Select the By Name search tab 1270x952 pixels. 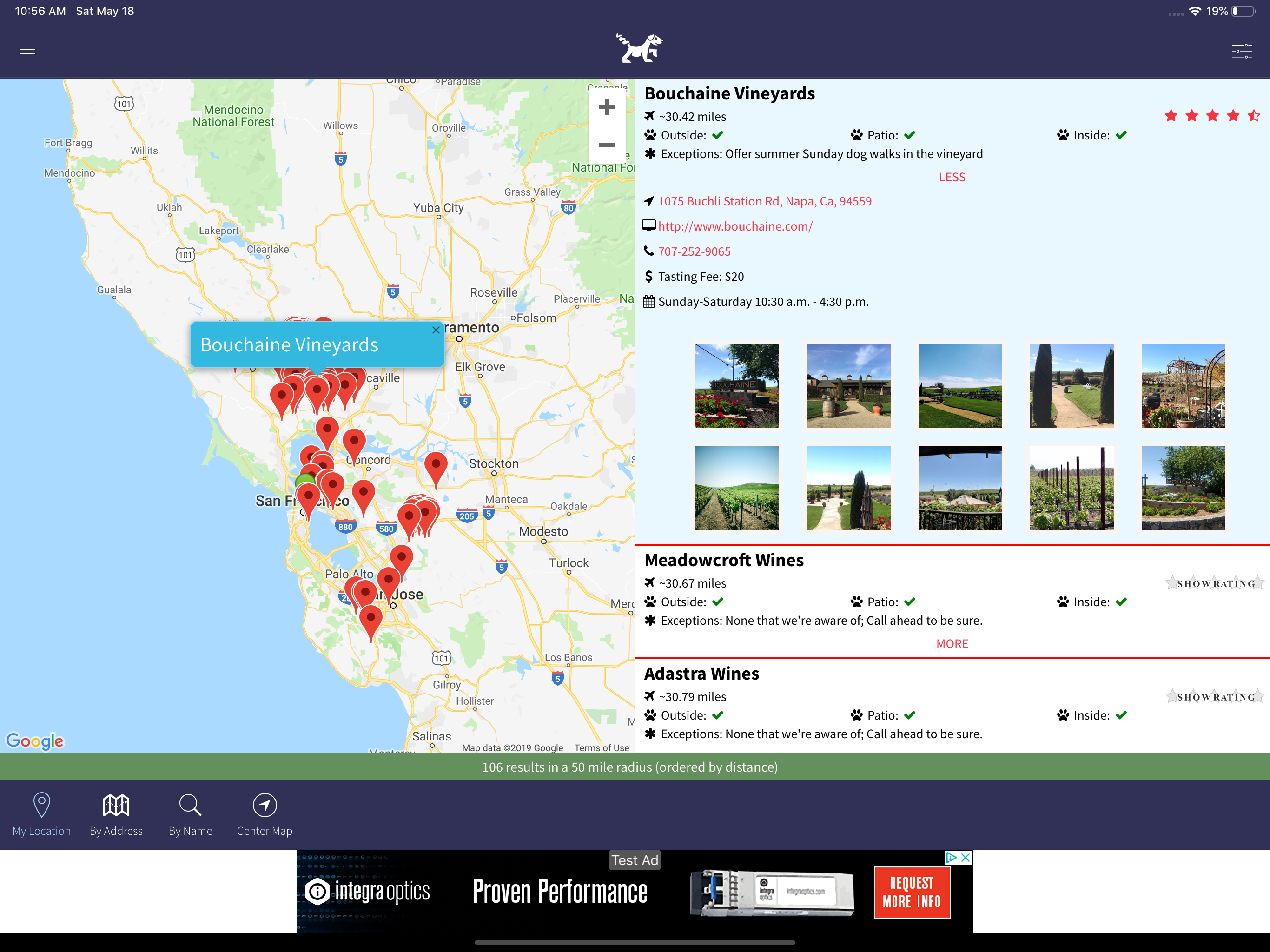[x=190, y=814]
